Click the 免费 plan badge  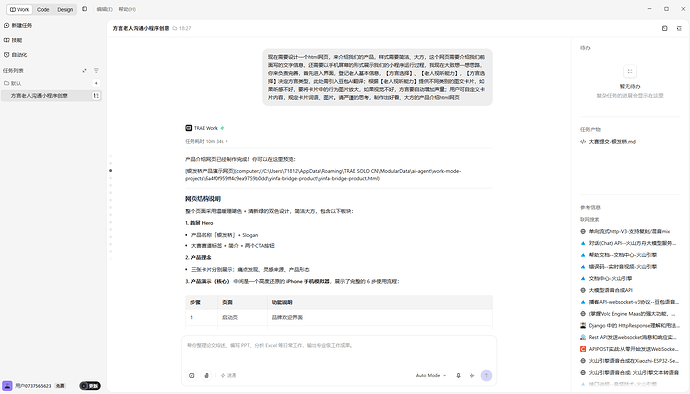point(60,386)
